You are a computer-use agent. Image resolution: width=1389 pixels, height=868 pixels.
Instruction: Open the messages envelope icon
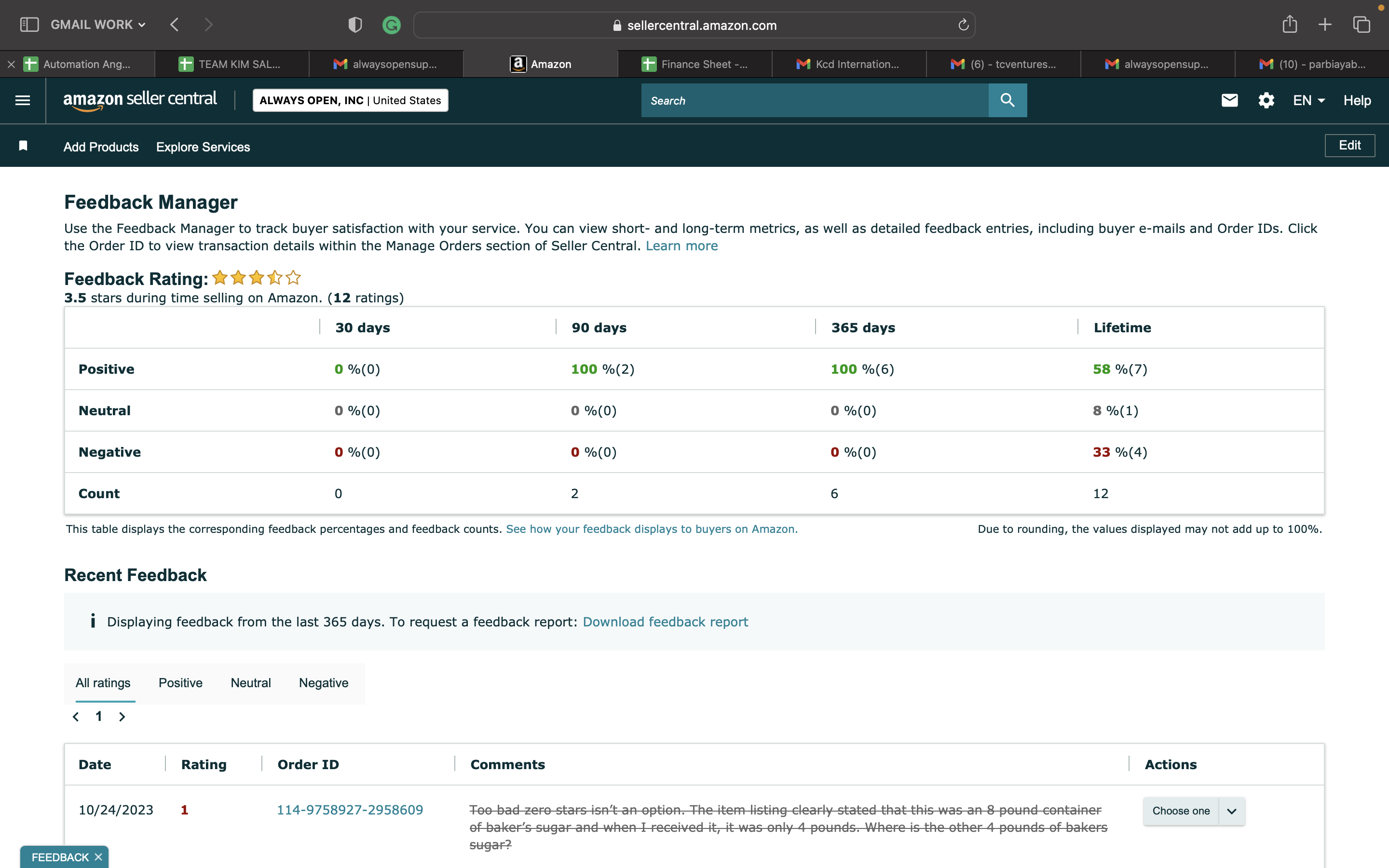point(1229,100)
